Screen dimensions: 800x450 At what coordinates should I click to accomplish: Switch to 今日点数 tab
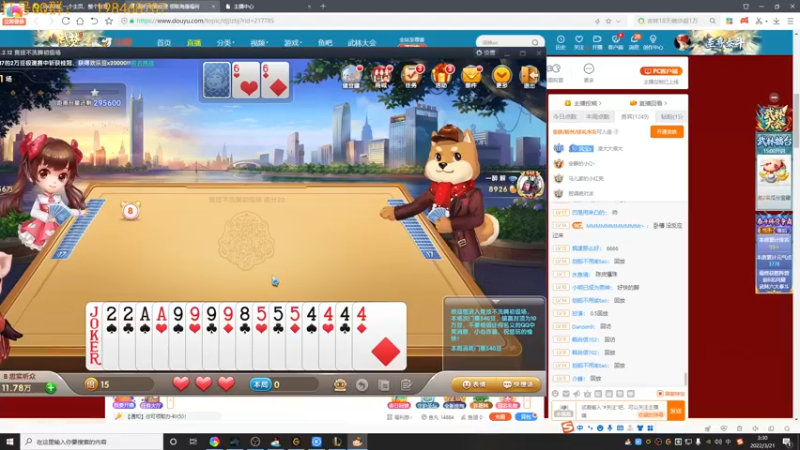[x=565, y=117]
